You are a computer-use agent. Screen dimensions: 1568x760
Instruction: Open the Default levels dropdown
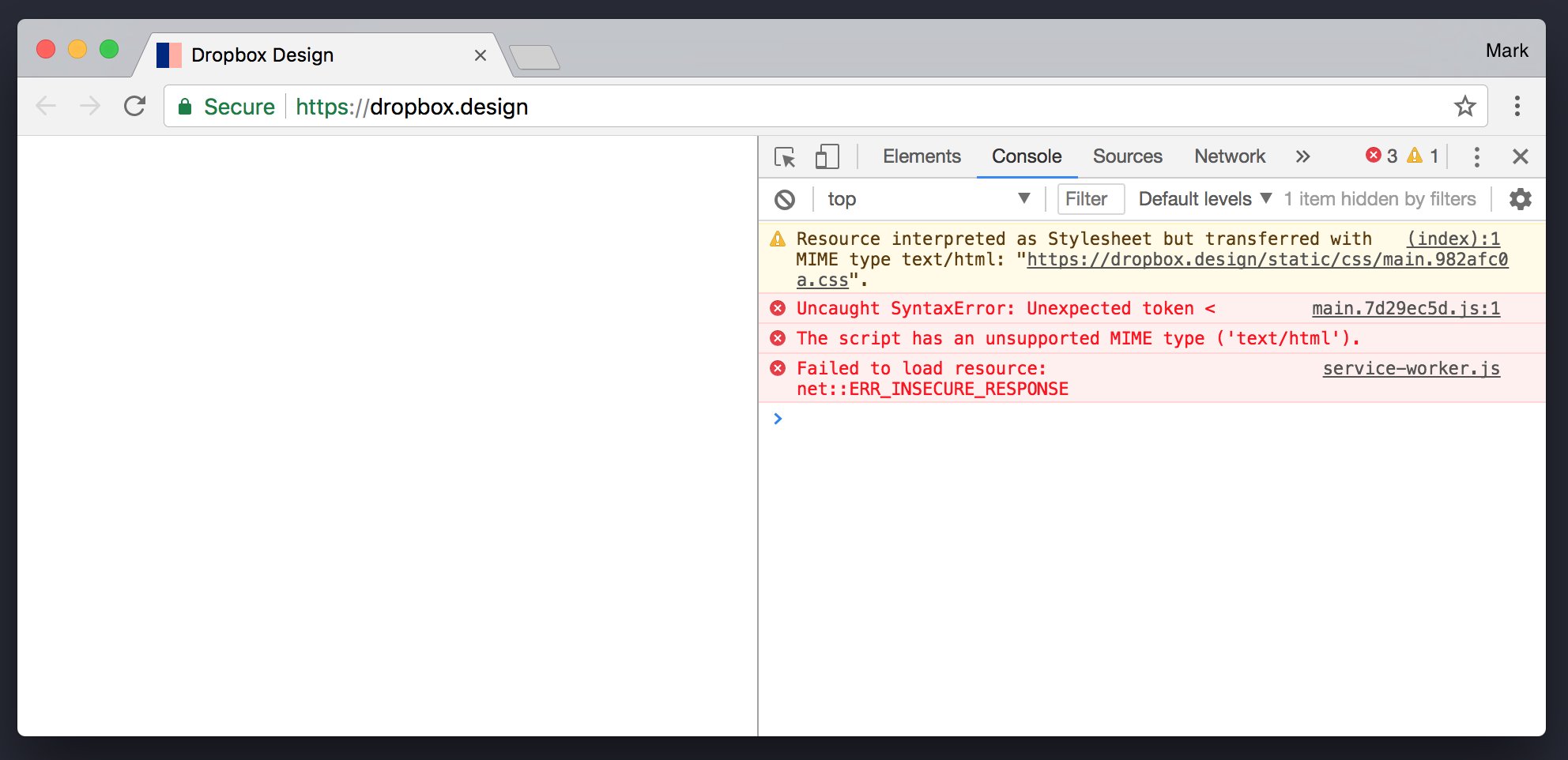tap(1204, 199)
